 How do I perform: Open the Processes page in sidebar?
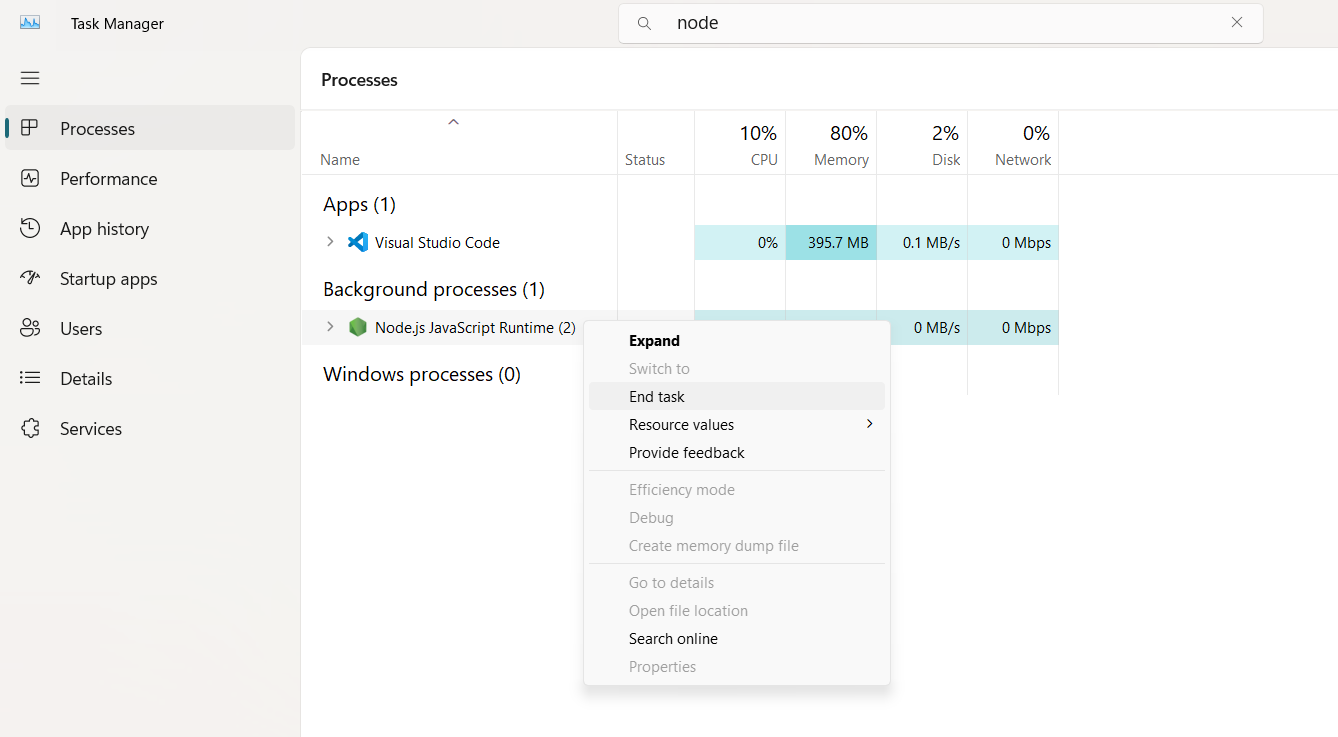coord(150,128)
